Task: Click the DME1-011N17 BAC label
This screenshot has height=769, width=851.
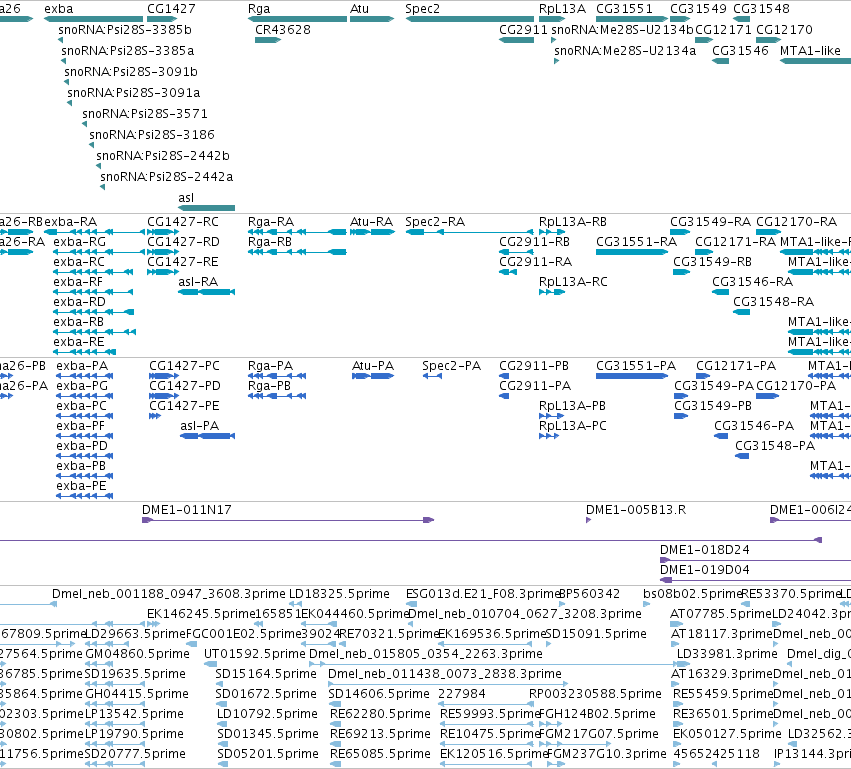Action: [187, 510]
